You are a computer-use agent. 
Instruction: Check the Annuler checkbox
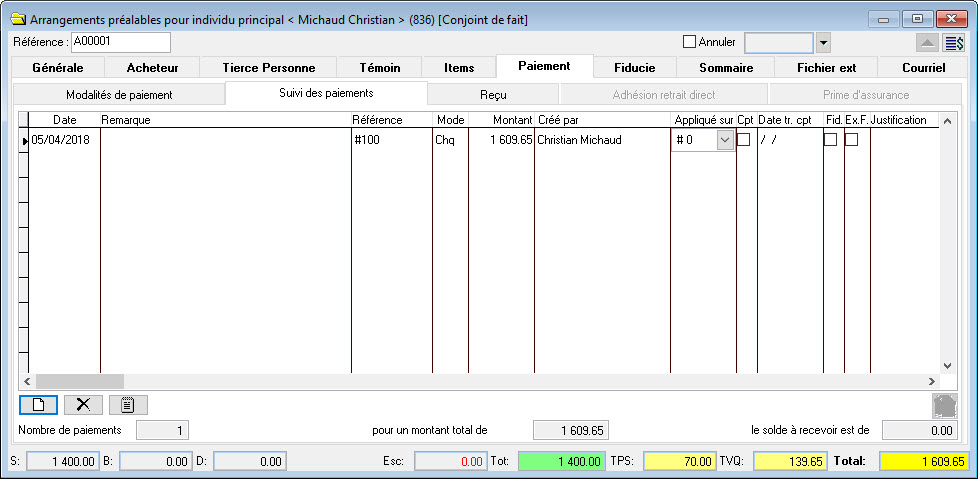point(689,43)
